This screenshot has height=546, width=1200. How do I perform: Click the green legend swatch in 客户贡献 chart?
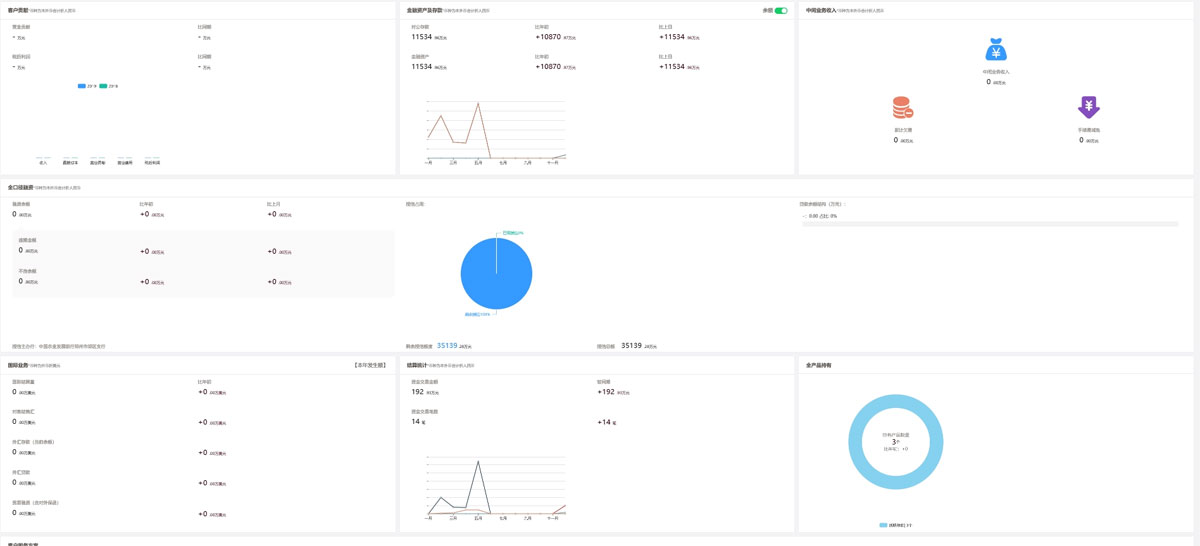pos(103,86)
